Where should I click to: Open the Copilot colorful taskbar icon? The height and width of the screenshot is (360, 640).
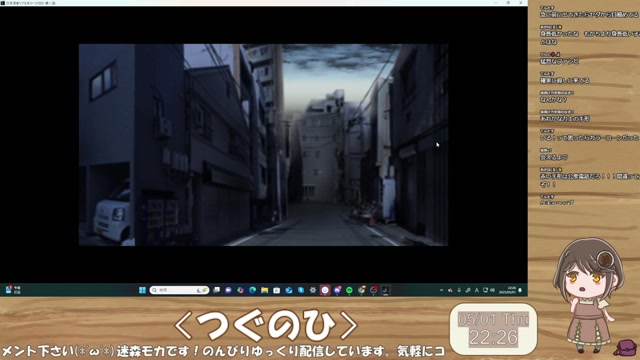pyautogui.click(x=240, y=290)
